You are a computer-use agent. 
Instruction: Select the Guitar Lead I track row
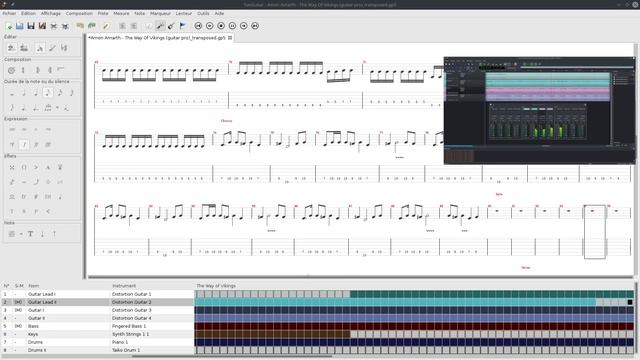97,294
